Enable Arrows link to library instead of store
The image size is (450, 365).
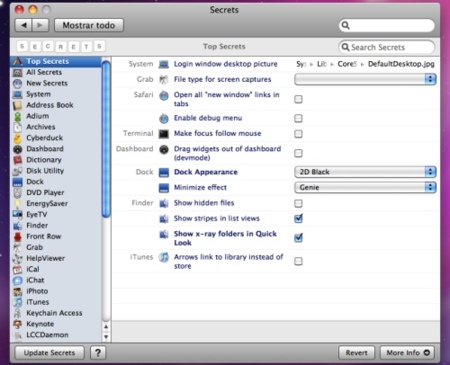(298, 261)
